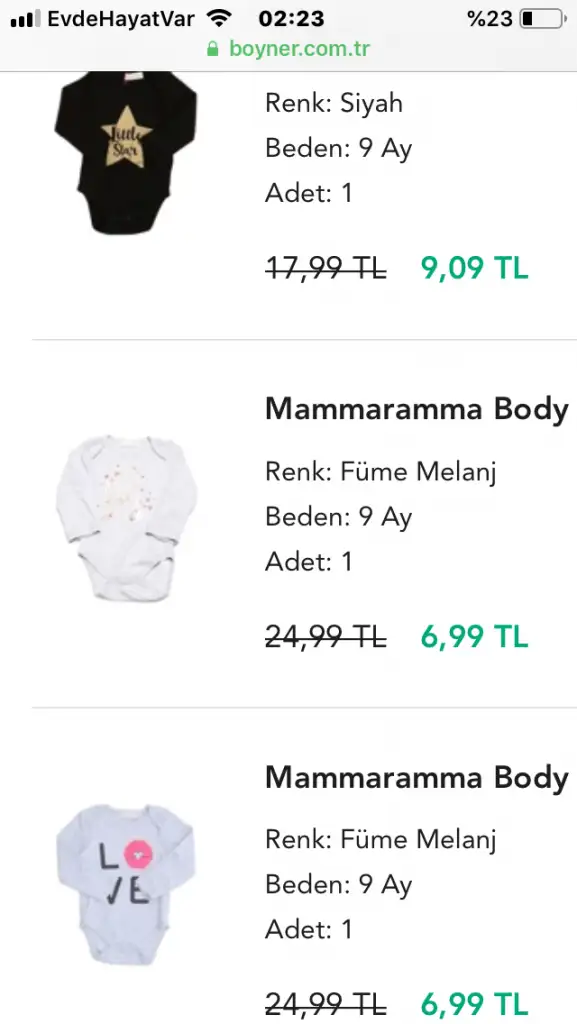Viewport: 577px width, 1024px height.
Task: Open the white dotted bodysuit thumbnail
Action: click(x=125, y=519)
